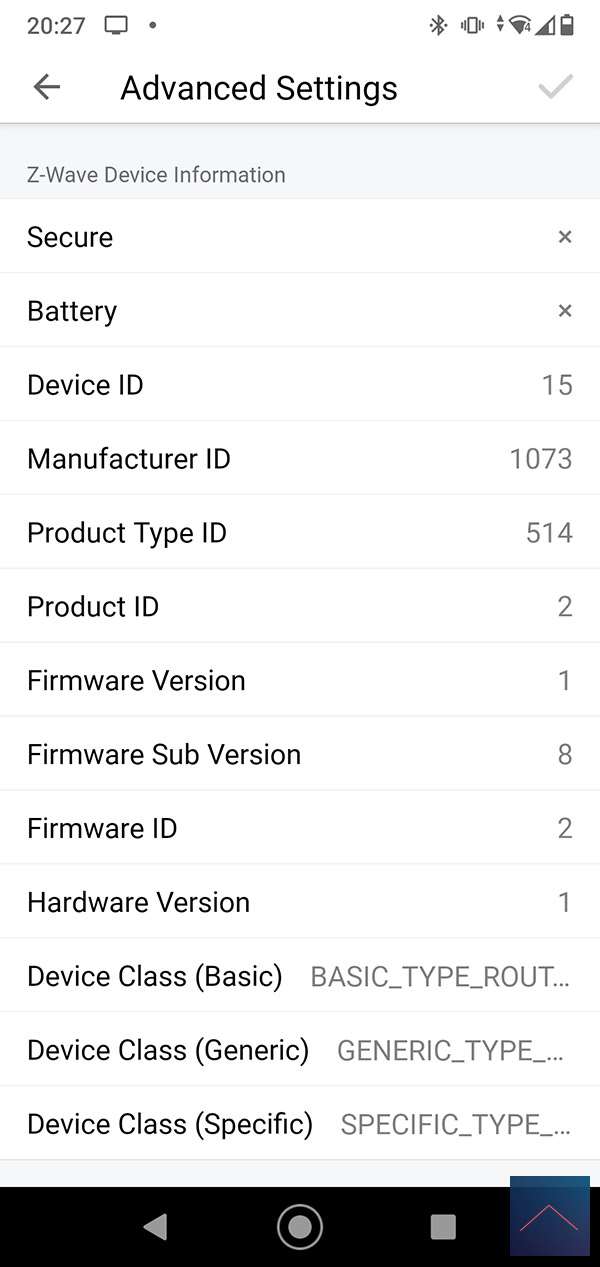Select the Hardware Version row
Image resolution: width=600 pixels, height=1267 pixels.
coord(300,903)
